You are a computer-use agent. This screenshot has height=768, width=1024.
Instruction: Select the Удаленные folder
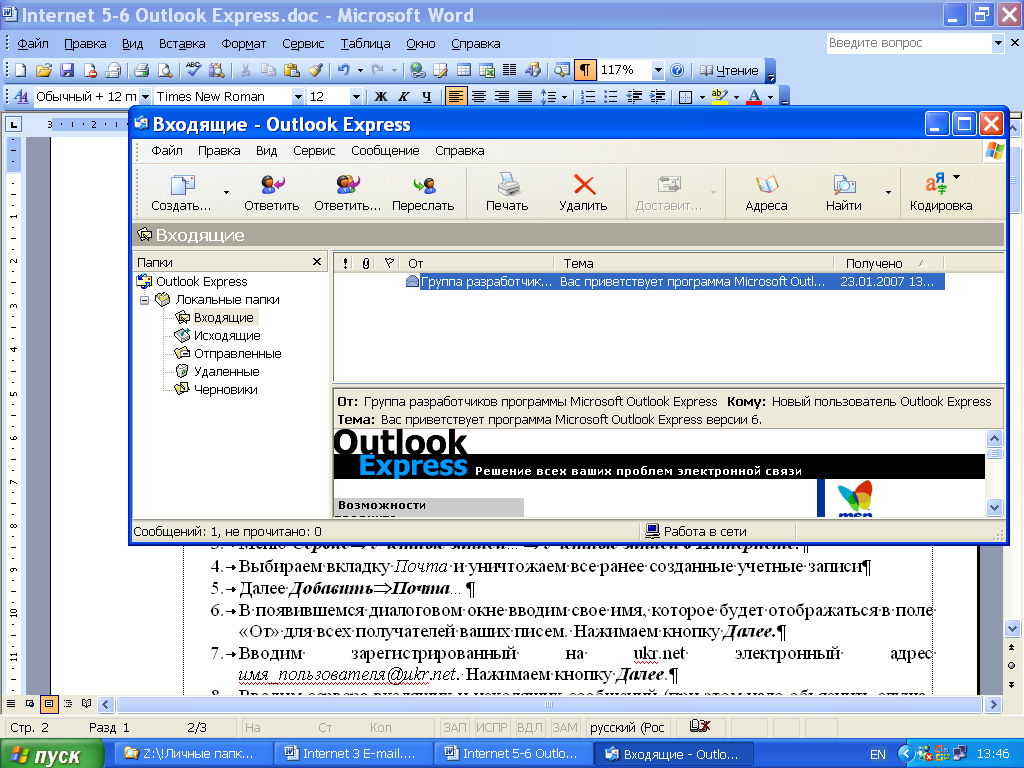point(226,372)
